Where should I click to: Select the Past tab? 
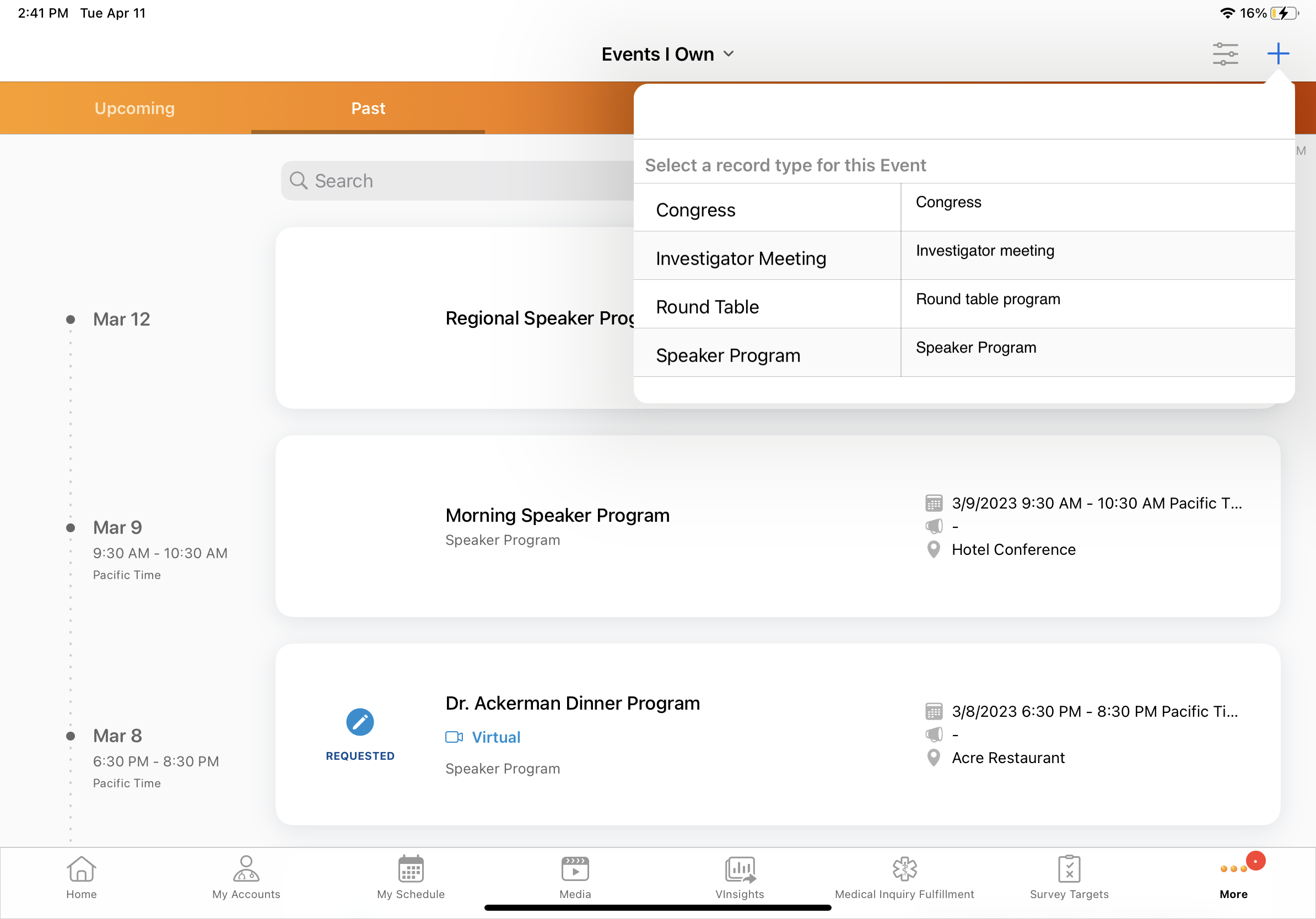pyautogui.click(x=368, y=109)
